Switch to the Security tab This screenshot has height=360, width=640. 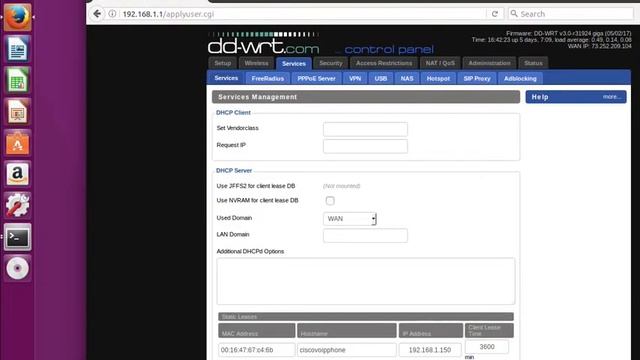coord(331,63)
